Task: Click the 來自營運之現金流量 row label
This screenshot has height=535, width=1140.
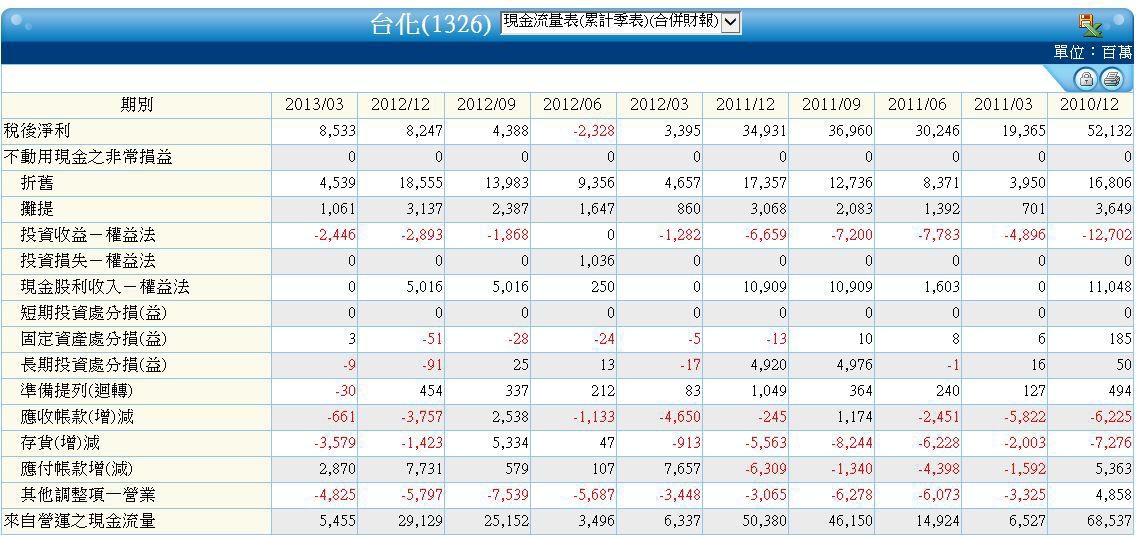Action: click(x=80, y=521)
